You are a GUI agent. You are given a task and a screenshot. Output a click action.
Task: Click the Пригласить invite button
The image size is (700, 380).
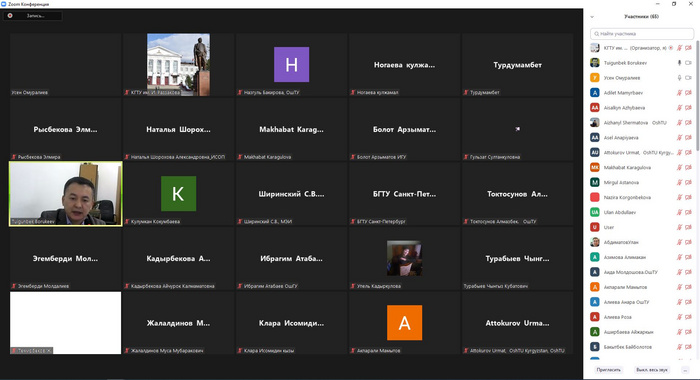(x=608, y=370)
